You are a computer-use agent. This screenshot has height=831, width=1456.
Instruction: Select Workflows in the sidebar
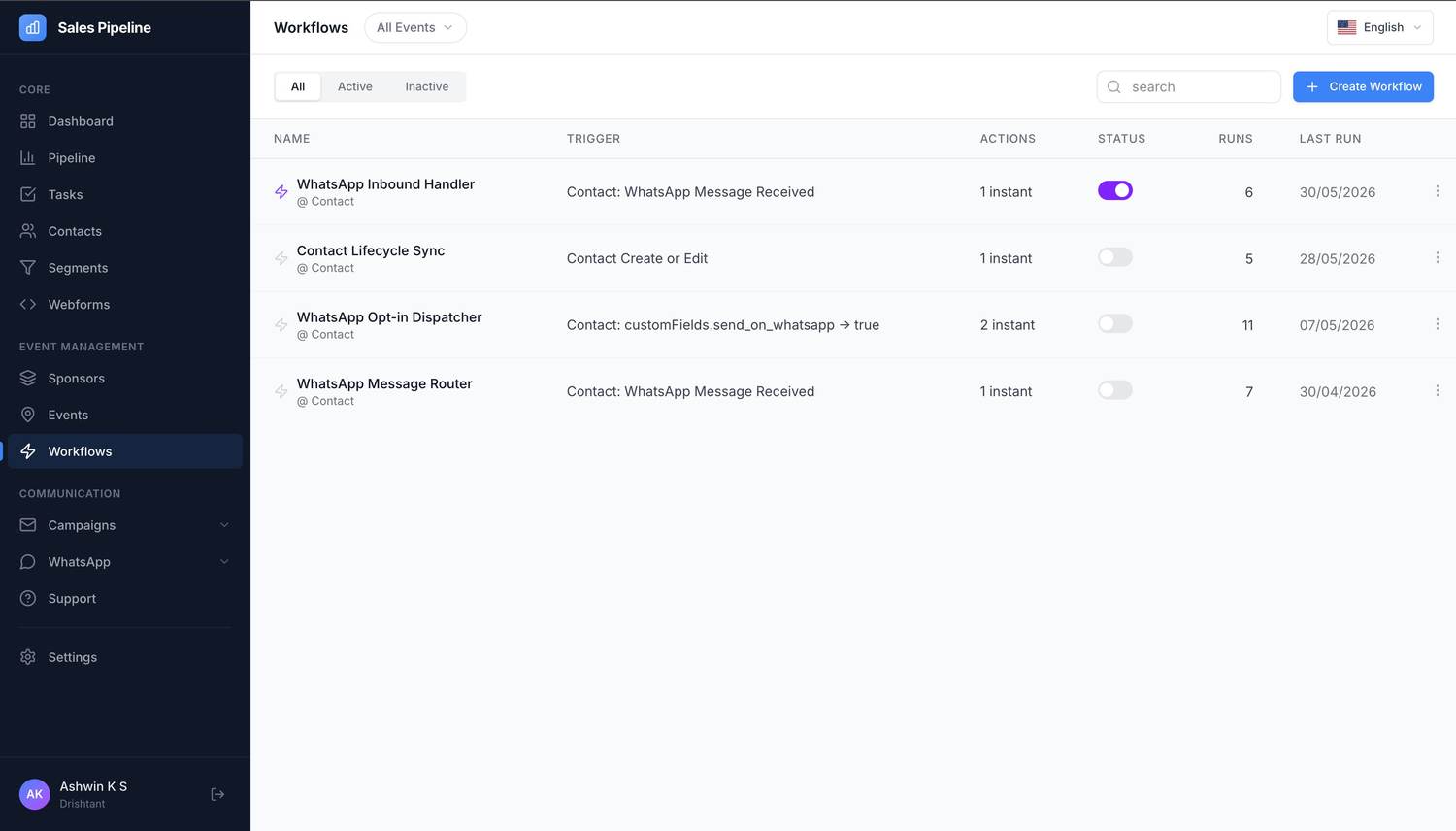pos(125,451)
